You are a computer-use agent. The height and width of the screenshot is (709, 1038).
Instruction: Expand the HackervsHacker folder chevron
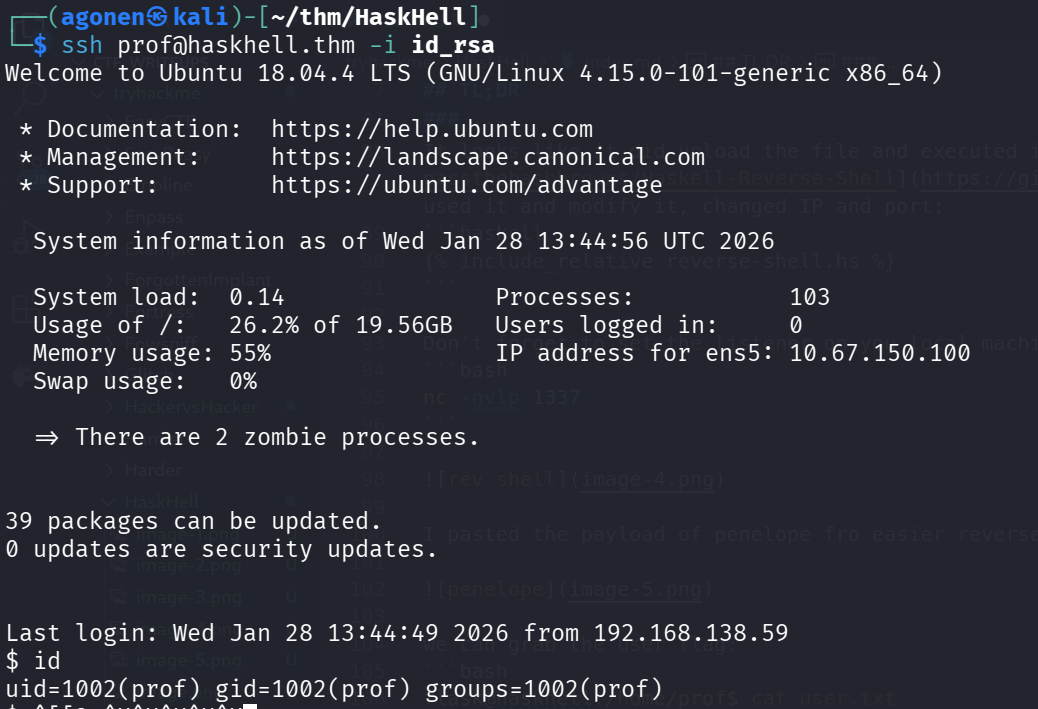[110, 407]
